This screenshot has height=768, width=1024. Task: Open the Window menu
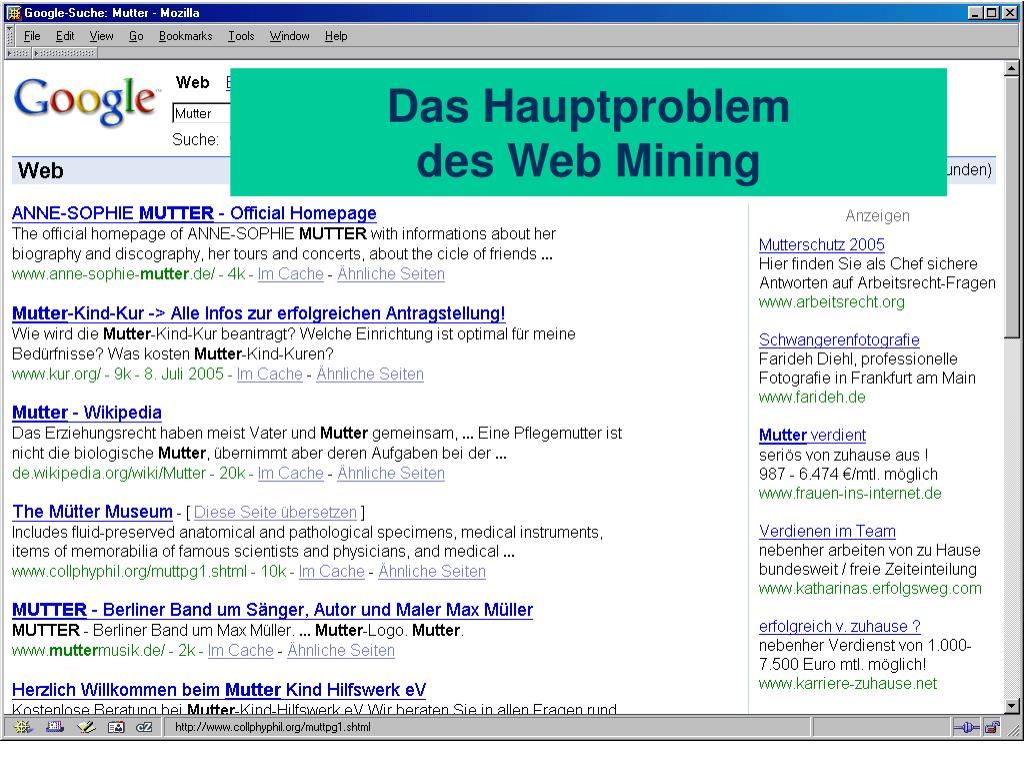(289, 36)
